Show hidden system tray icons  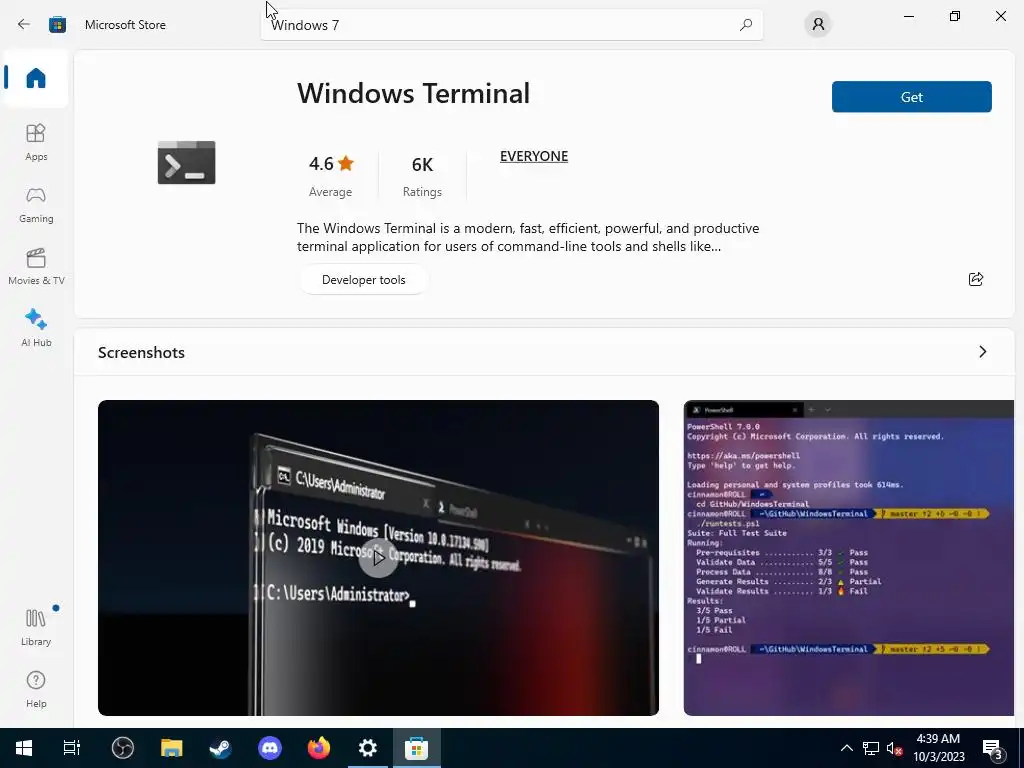point(846,748)
